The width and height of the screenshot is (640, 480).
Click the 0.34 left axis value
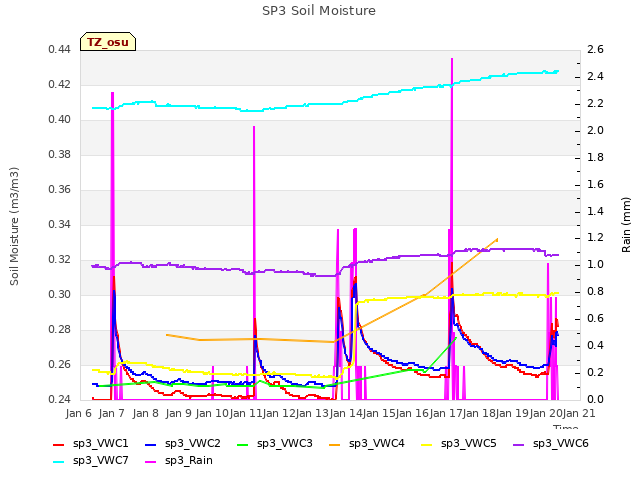[x=60, y=225]
